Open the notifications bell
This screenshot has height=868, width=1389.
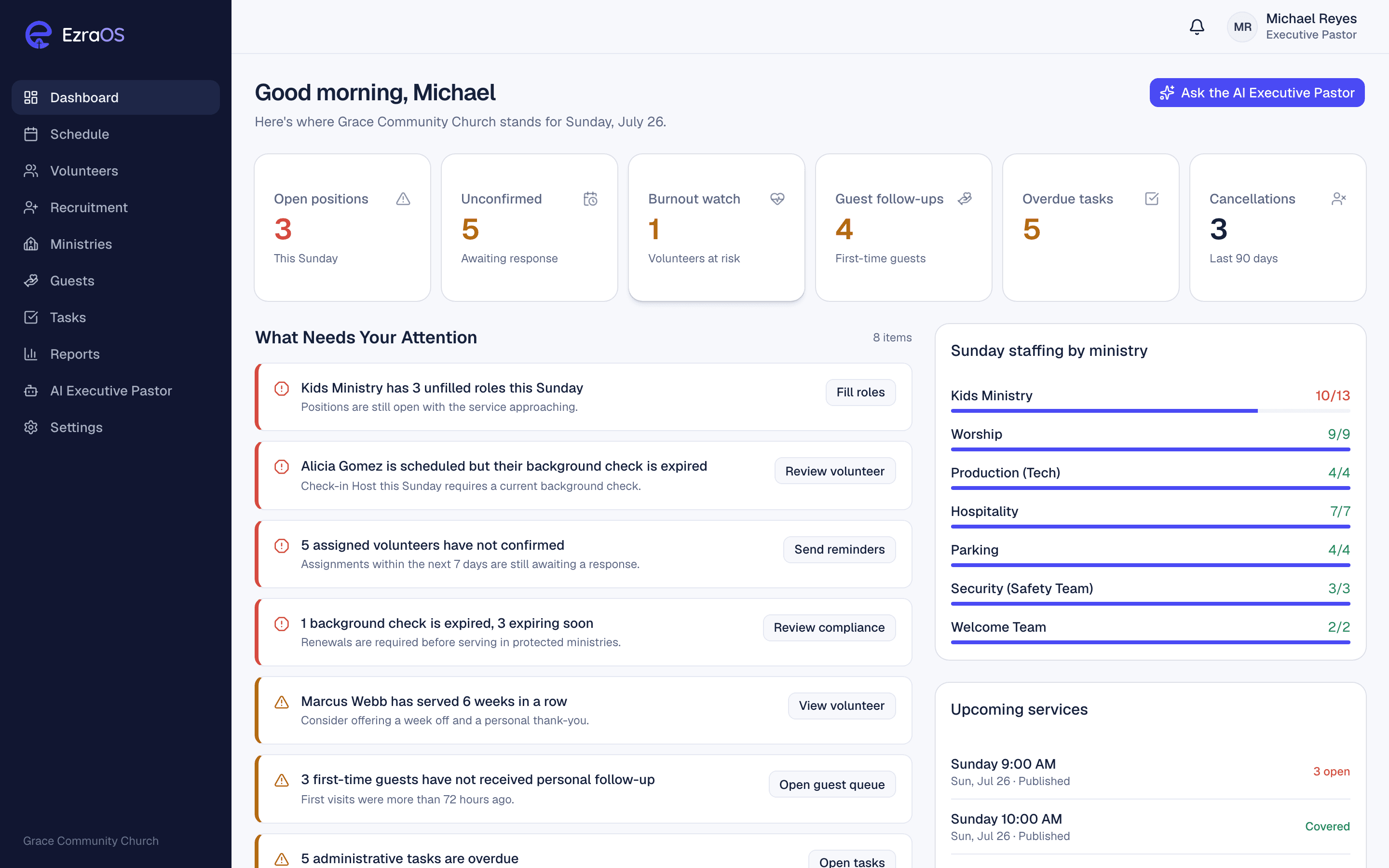(1197, 27)
